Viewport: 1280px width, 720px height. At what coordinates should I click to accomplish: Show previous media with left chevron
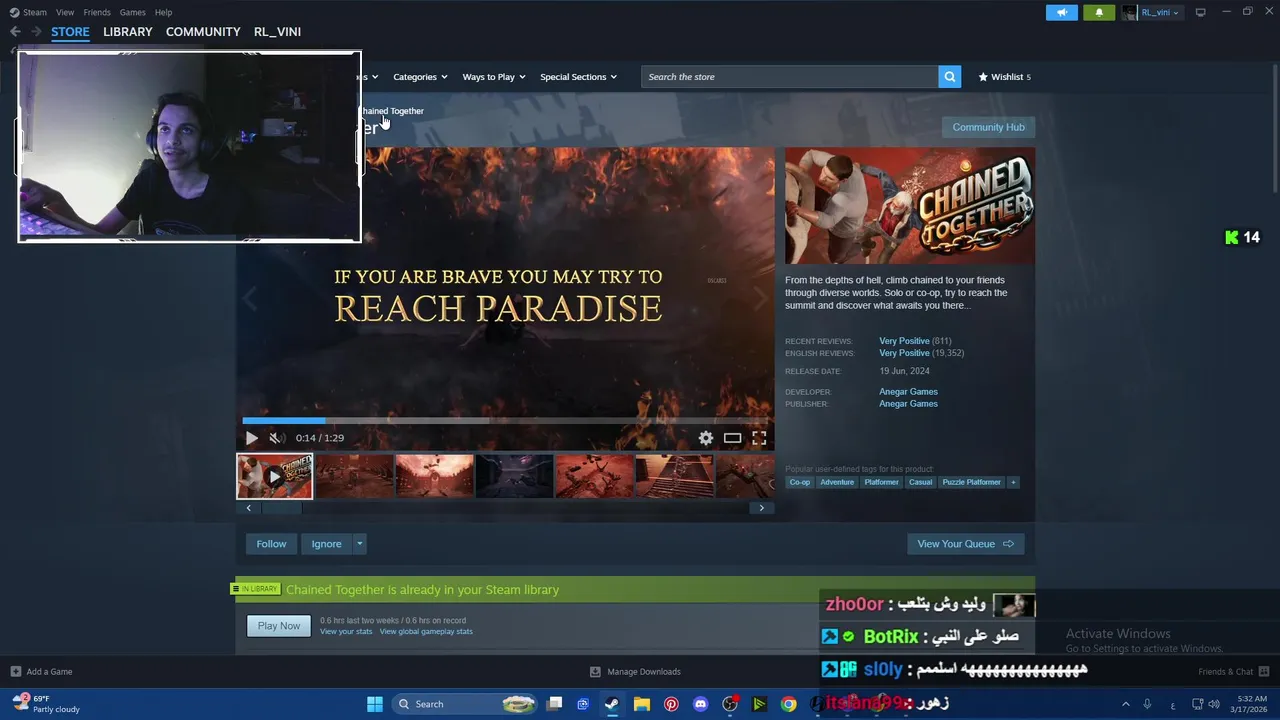click(249, 508)
